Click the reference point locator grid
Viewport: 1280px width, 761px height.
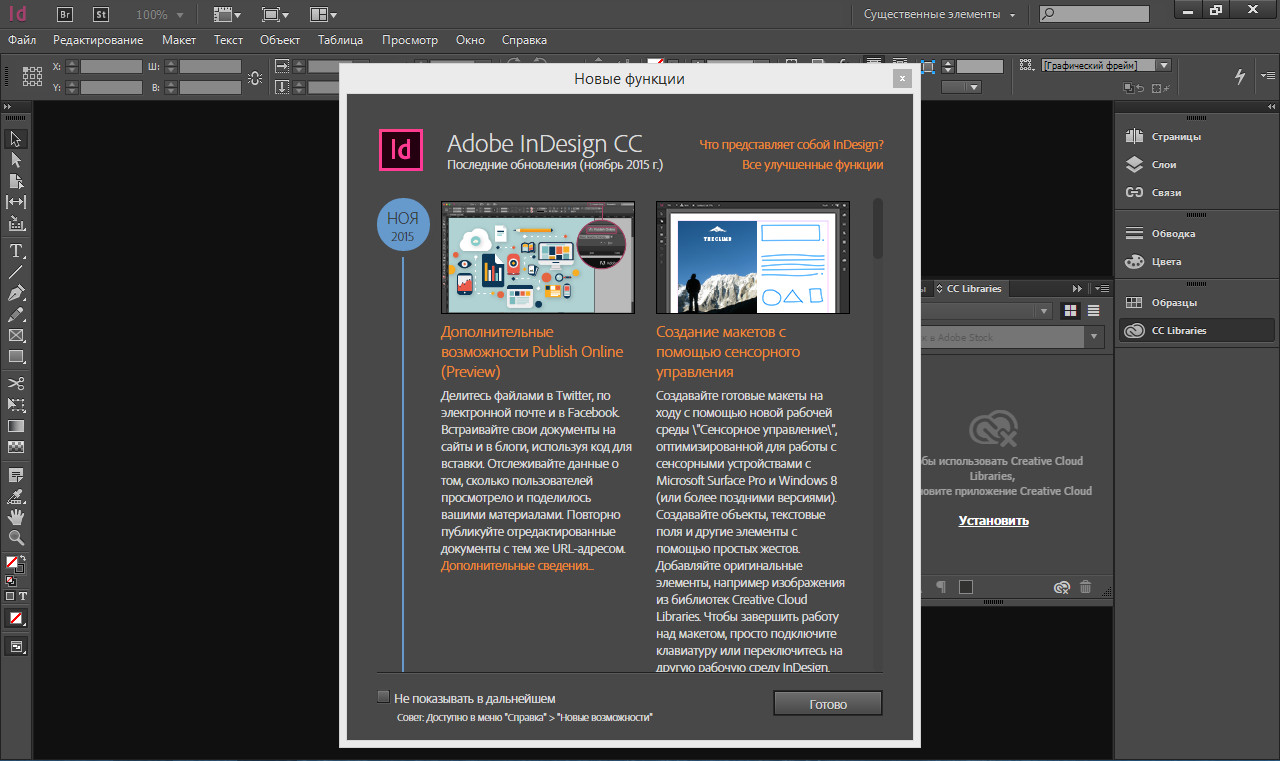pyautogui.click(x=32, y=77)
